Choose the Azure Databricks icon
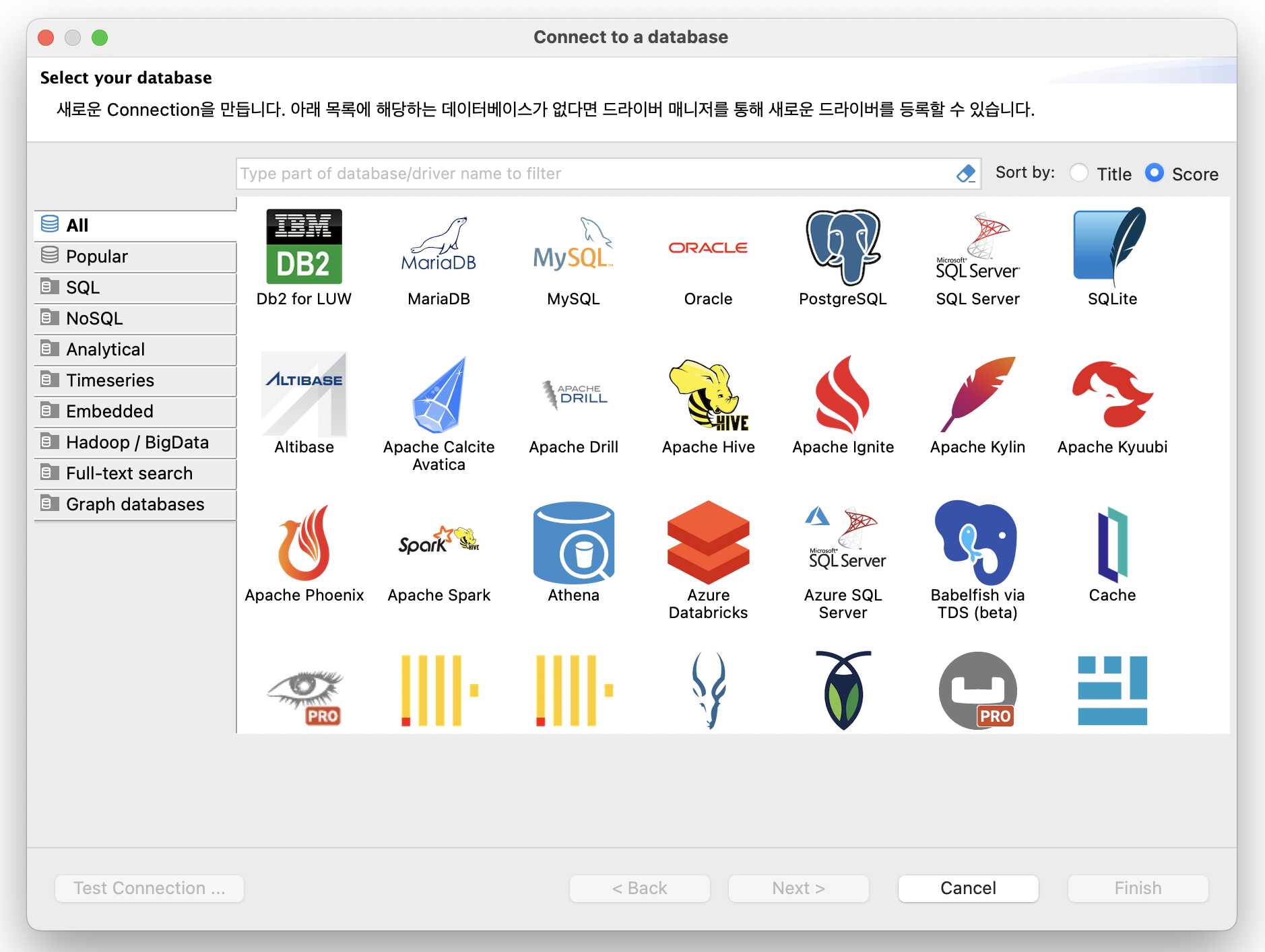 708,543
